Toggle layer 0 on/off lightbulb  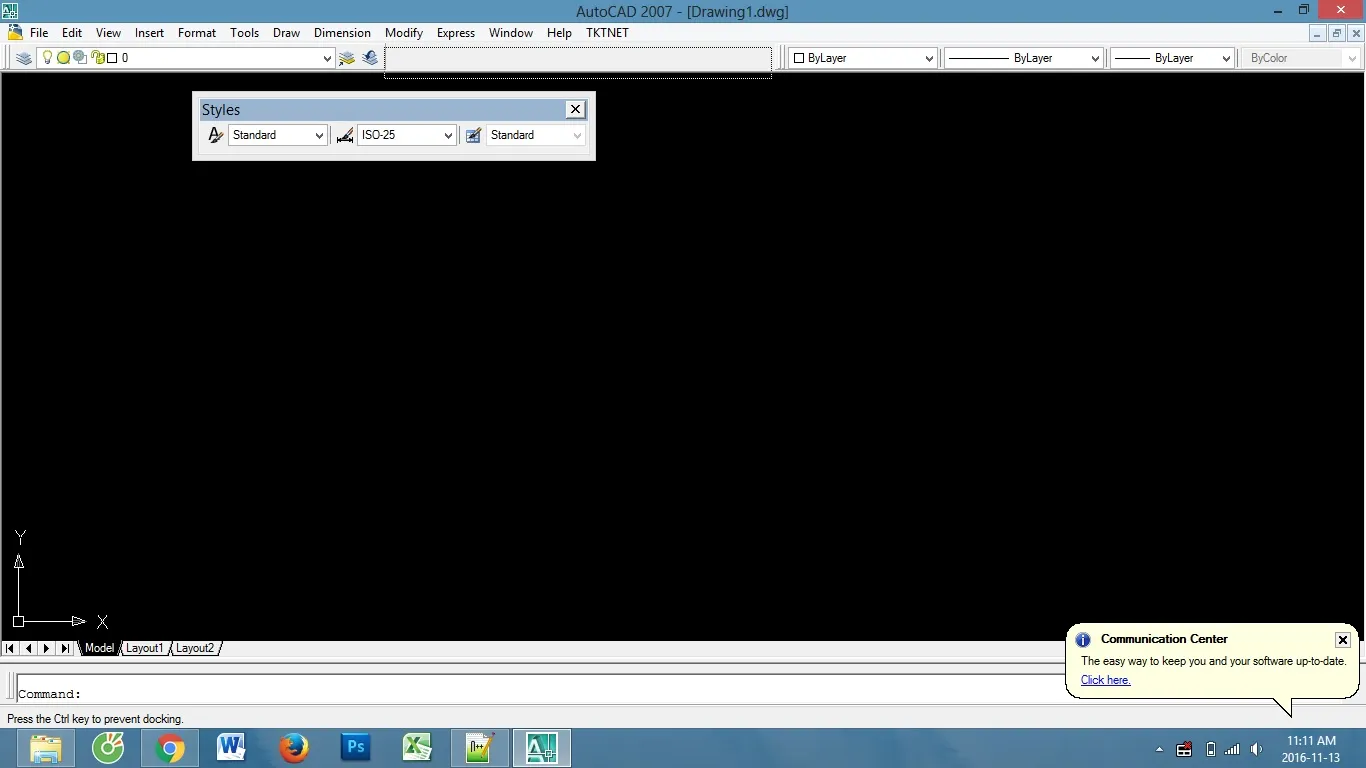click(47, 58)
